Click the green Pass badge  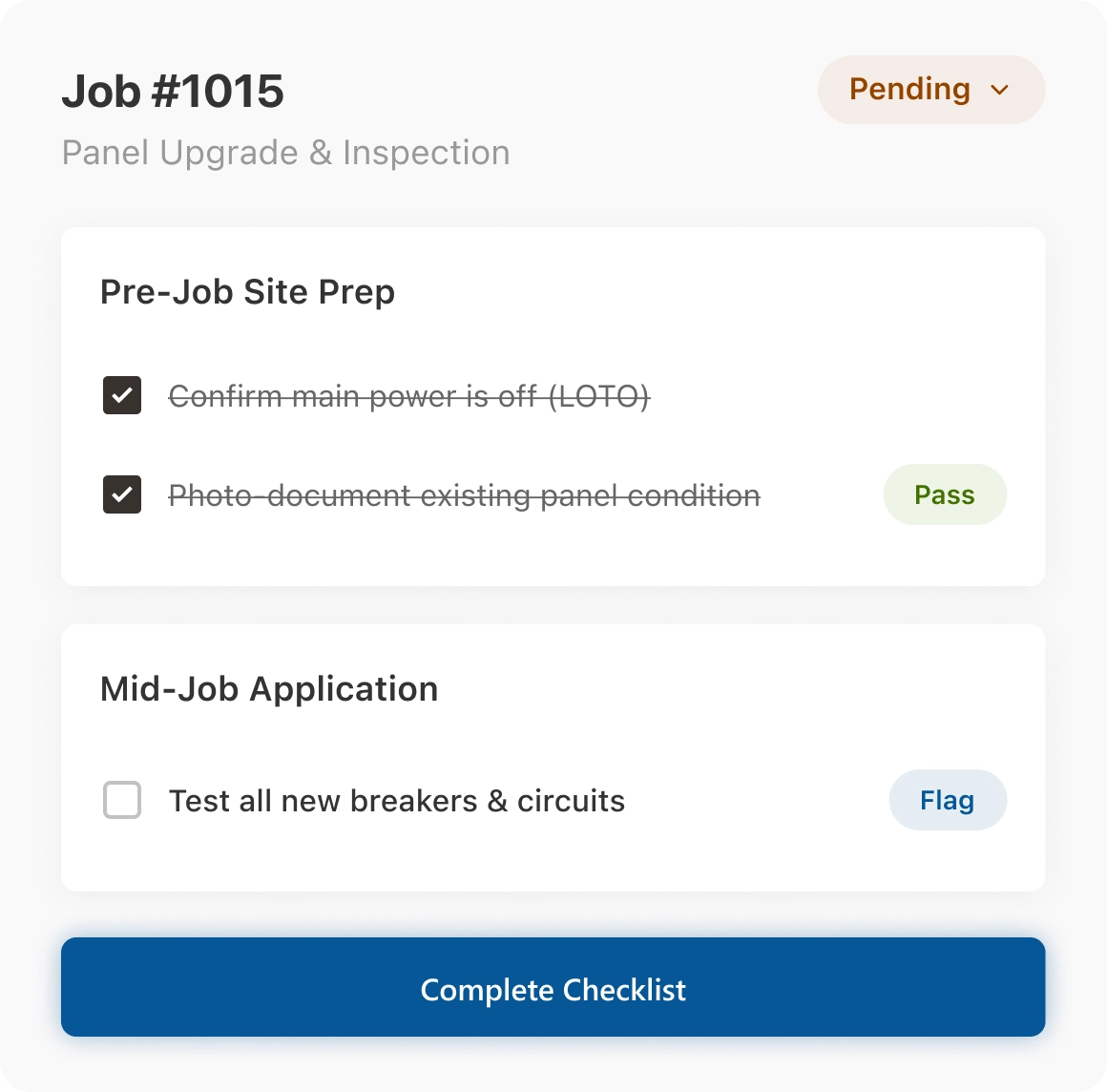(944, 494)
